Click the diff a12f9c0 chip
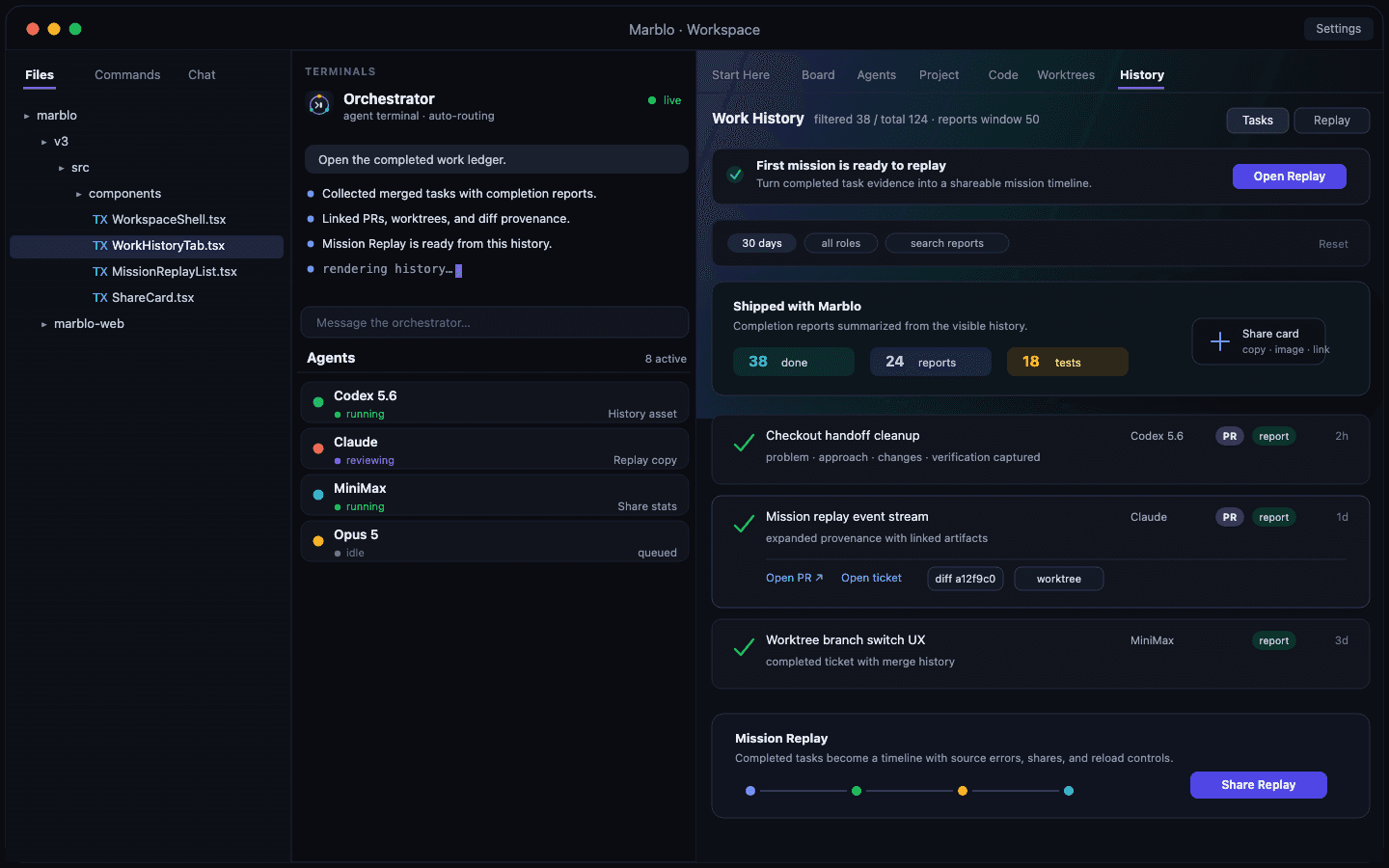1389x868 pixels. click(x=966, y=579)
